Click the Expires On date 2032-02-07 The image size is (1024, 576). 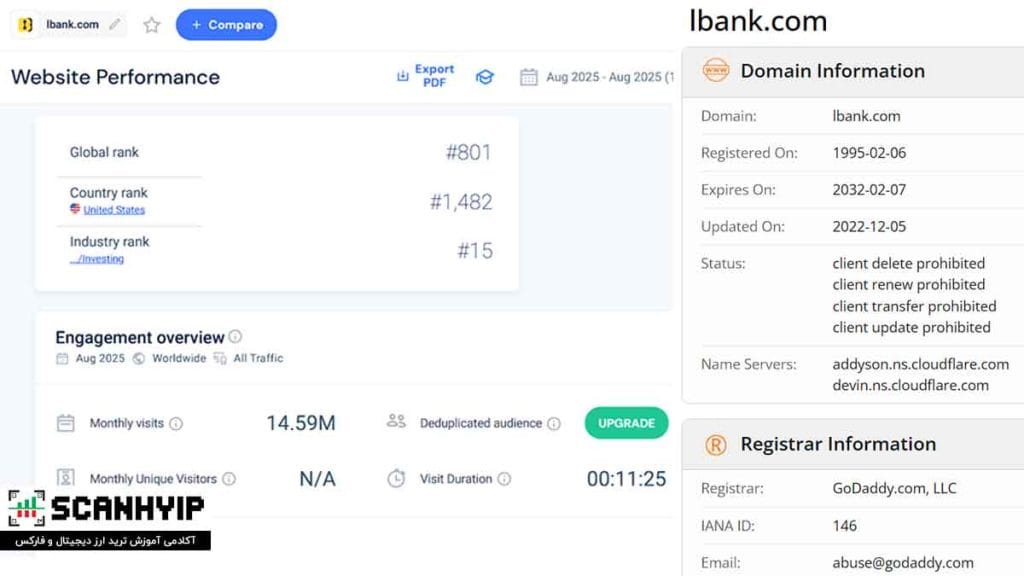pos(869,189)
